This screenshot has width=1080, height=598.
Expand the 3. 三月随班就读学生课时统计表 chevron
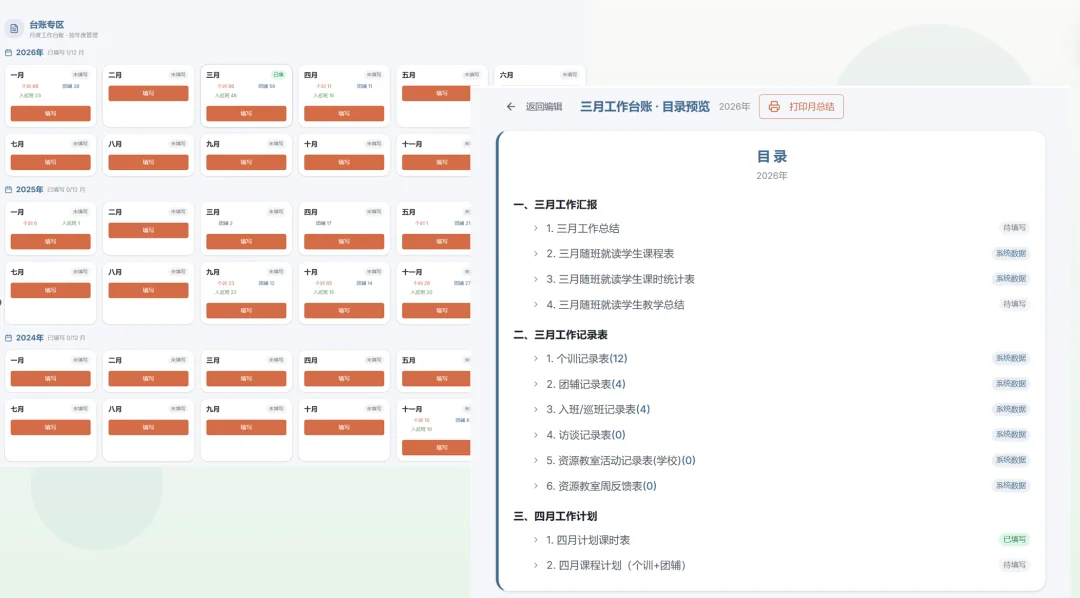pos(536,279)
